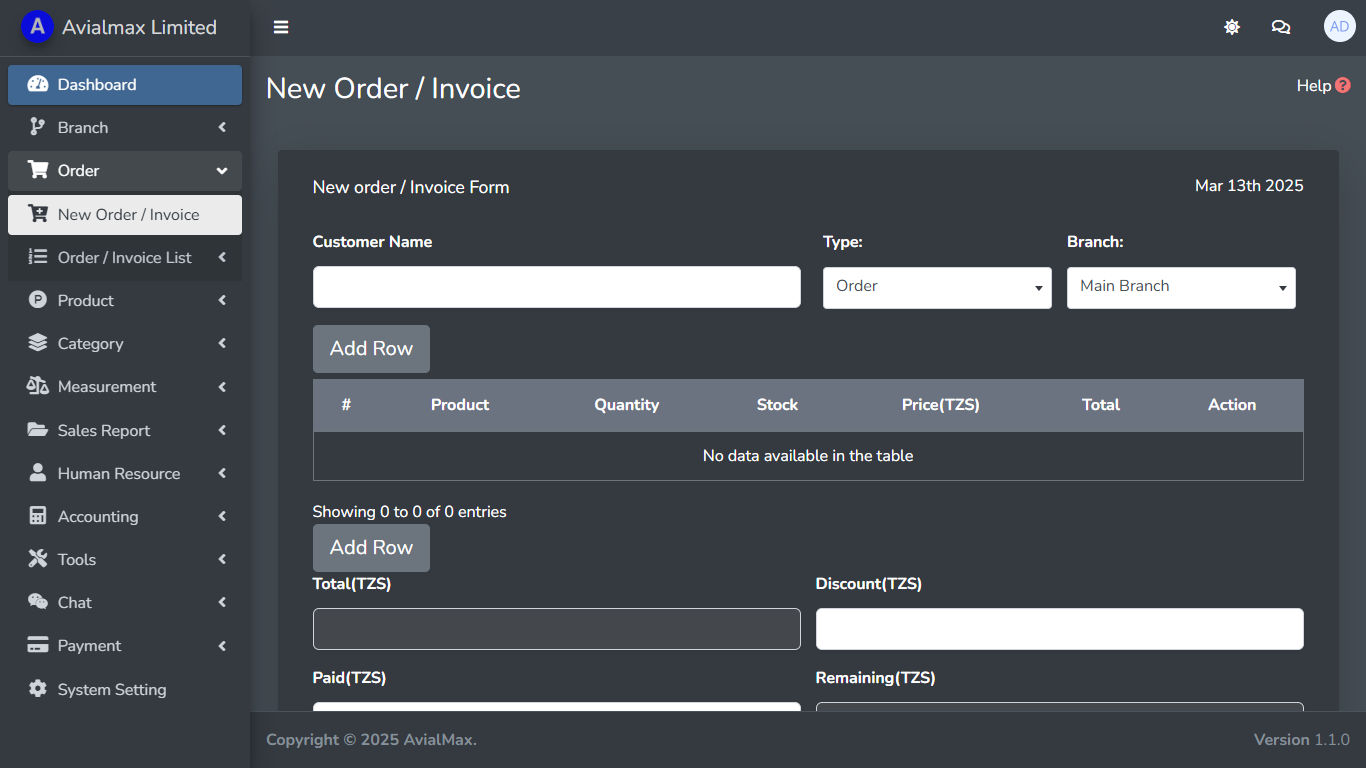Click the red Help question mark icon
The width and height of the screenshot is (1366, 768).
pyautogui.click(x=1343, y=86)
